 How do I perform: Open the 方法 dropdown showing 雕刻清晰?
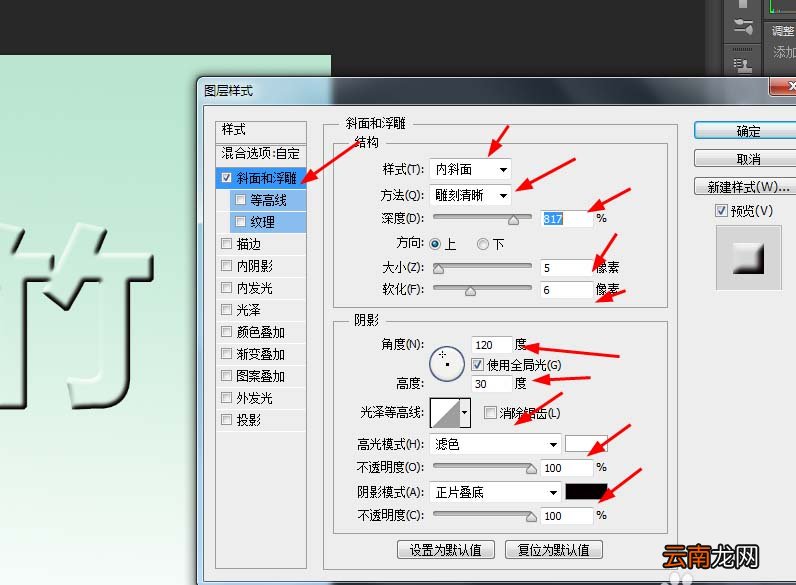coord(470,195)
